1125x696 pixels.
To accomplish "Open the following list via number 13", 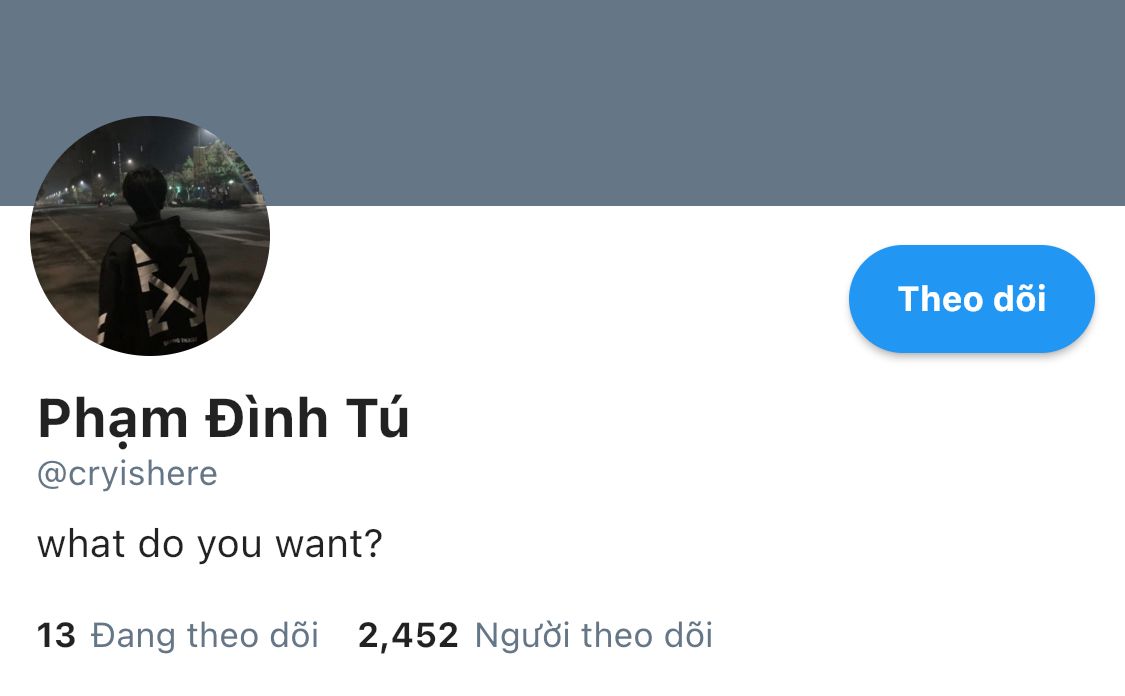I will pyautogui.click(x=56, y=636).
